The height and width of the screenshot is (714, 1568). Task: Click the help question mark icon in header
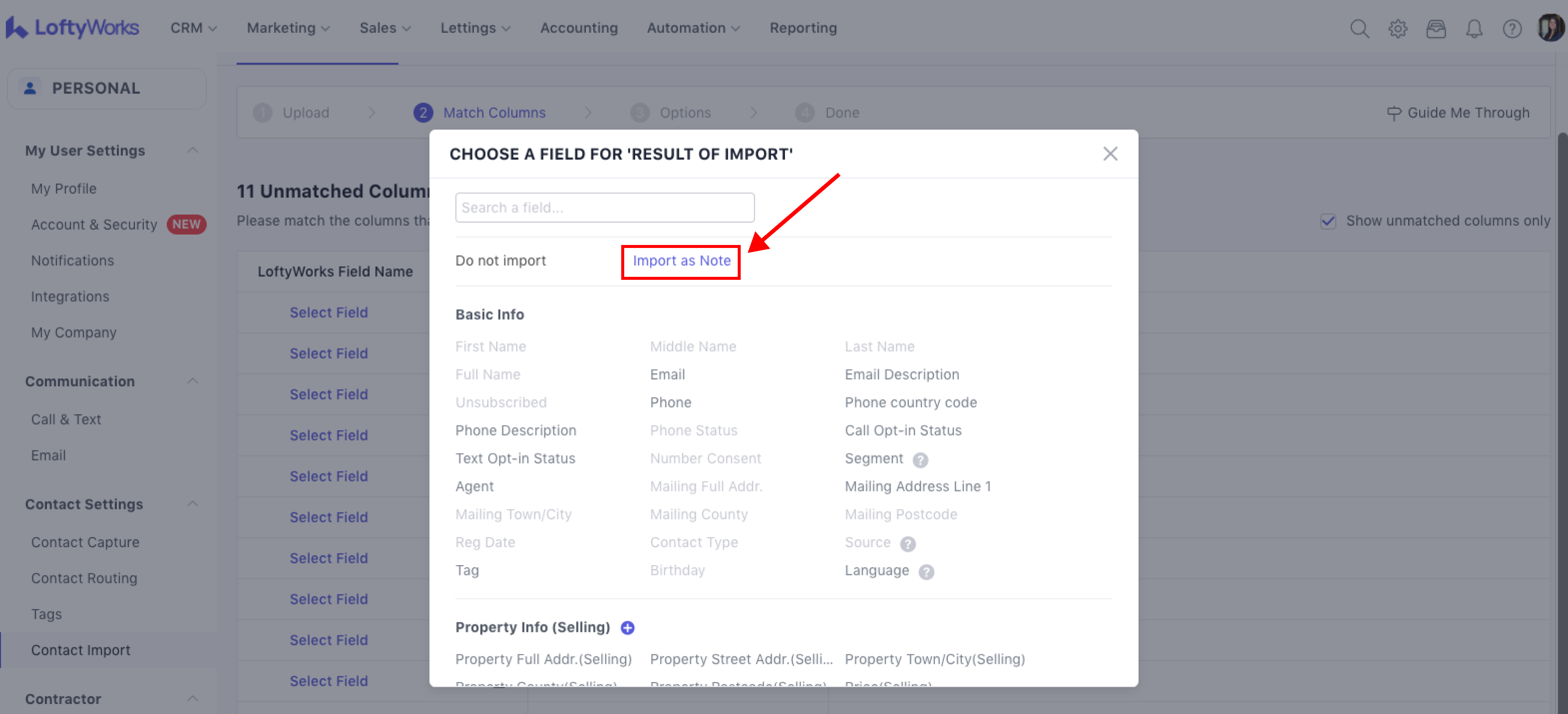point(1511,28)
